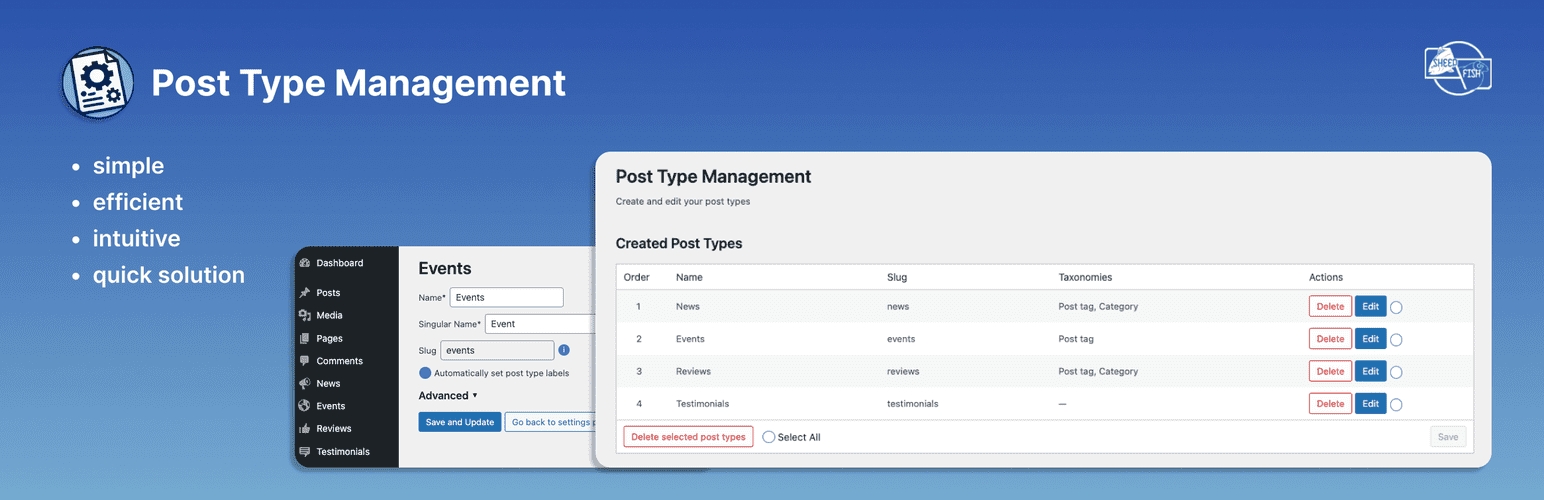The image size is (1544, 500).
Task: Click the Save button in table footer
Action: pyautogui.click(x=1447, y=437)
